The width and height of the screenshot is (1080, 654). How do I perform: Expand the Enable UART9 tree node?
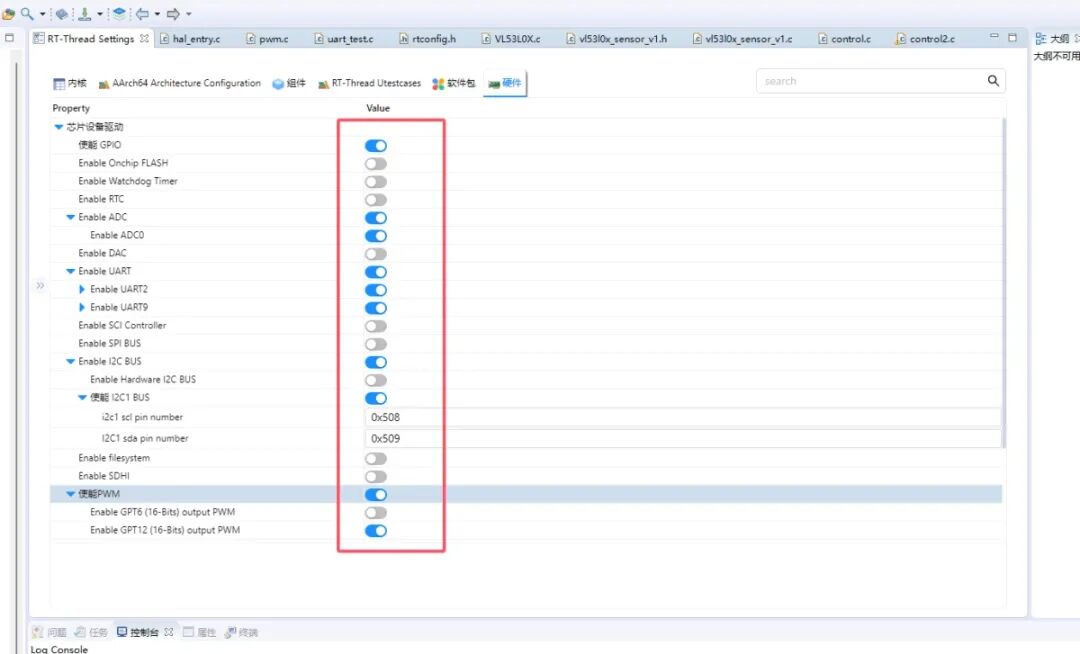[83, 308]
